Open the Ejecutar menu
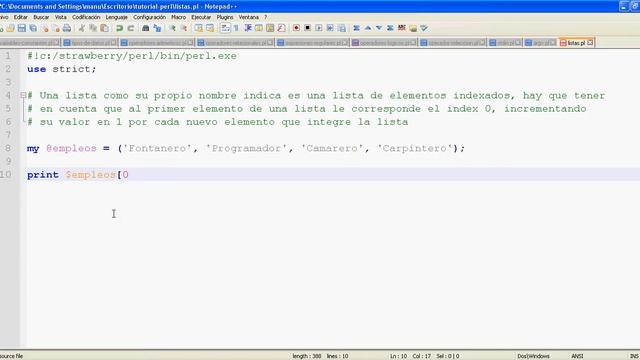 coord(201,17)
